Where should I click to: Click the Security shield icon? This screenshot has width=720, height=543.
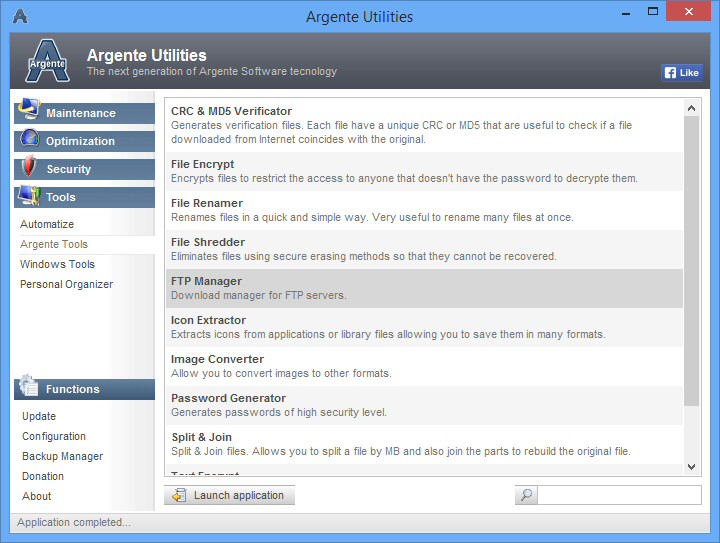(x=29, y=167)
